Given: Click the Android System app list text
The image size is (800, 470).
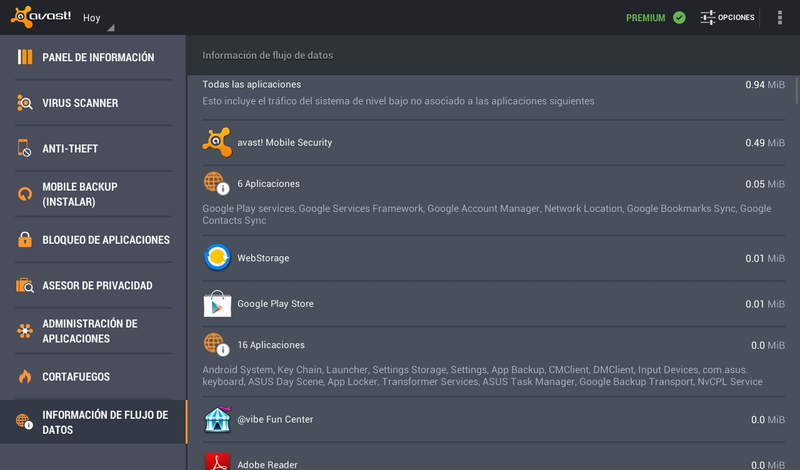Looking at the screenshot, I should tap(483, 376).
